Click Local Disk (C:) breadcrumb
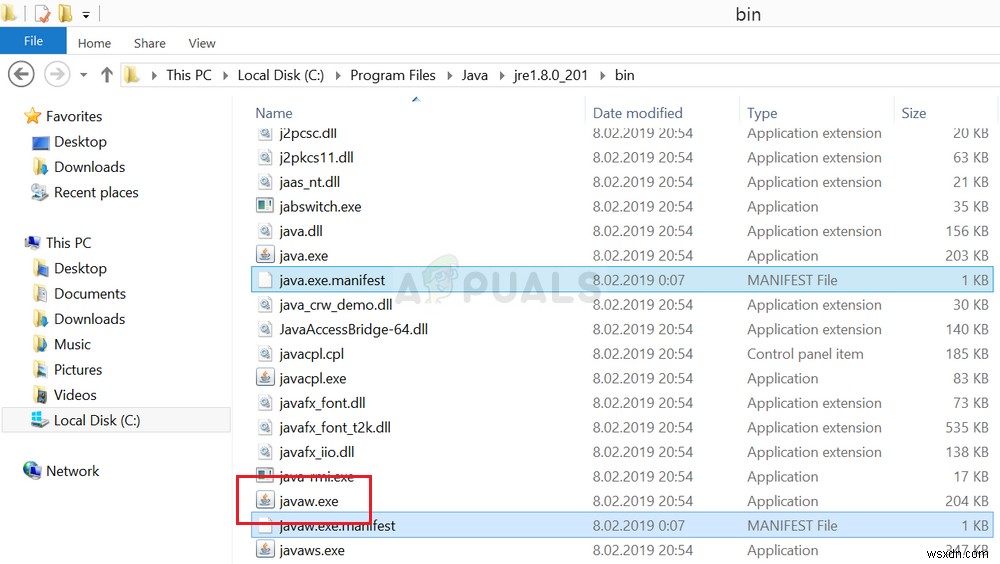The height and width of the screenshot is (564, 1000). tap(281, 75)
